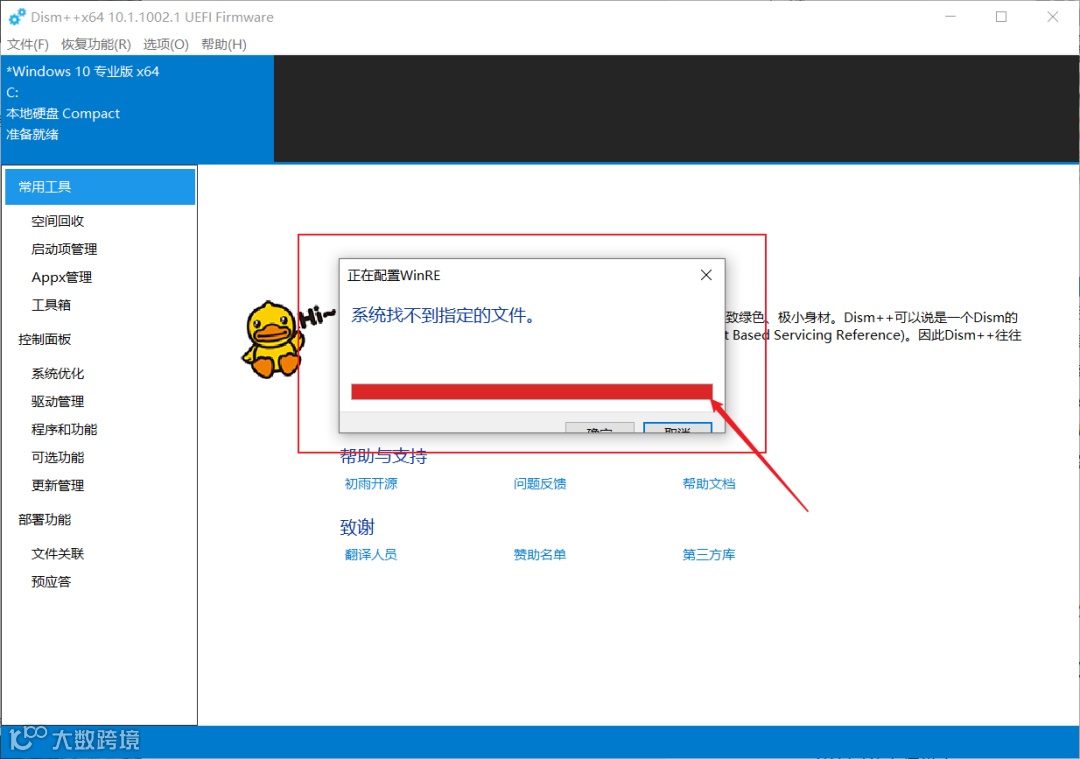The width and height of the screenshot is (1080, 759).
Task: Open the 帮助文档 link
Action: point(709,484)
